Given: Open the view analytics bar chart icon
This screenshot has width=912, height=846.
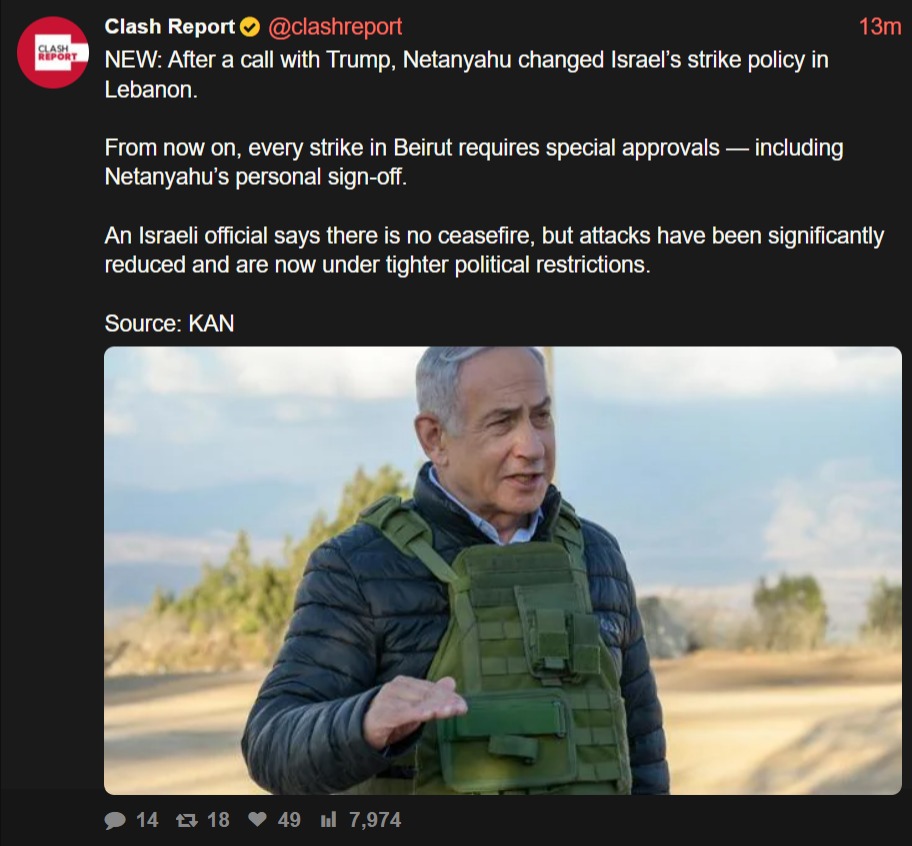Looking at the screenshot, I should pos(328,819).
